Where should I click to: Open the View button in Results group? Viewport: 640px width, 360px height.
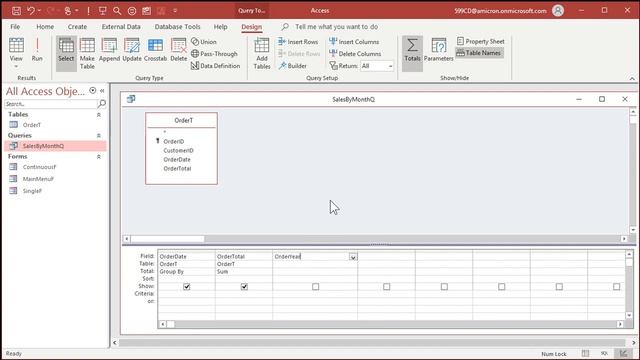point(16,53)
